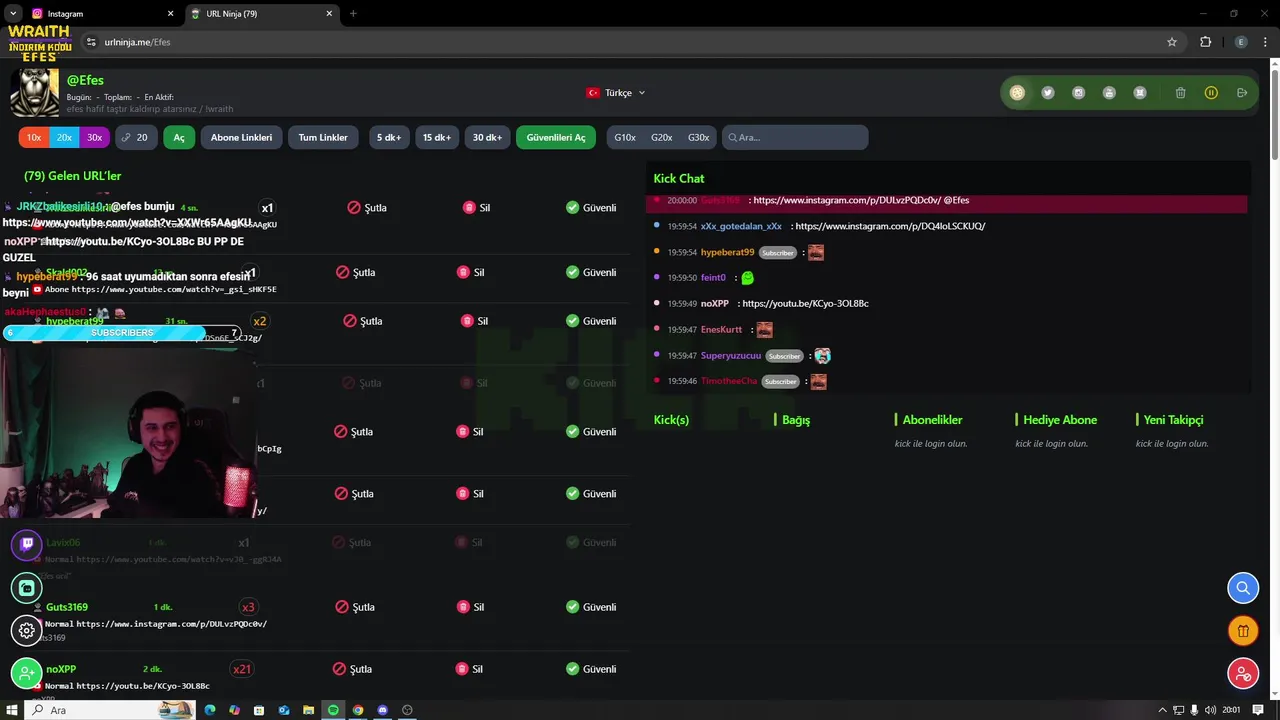The width and height of the screenshot is (1280, 720).
Task: Select the G20x option
Action: click(662, 137)
